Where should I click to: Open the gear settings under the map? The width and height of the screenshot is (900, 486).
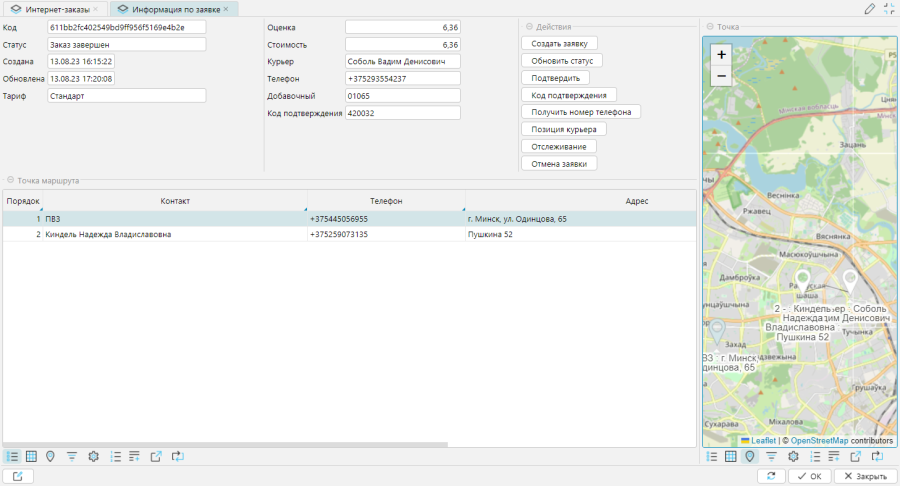coord(793,456)
